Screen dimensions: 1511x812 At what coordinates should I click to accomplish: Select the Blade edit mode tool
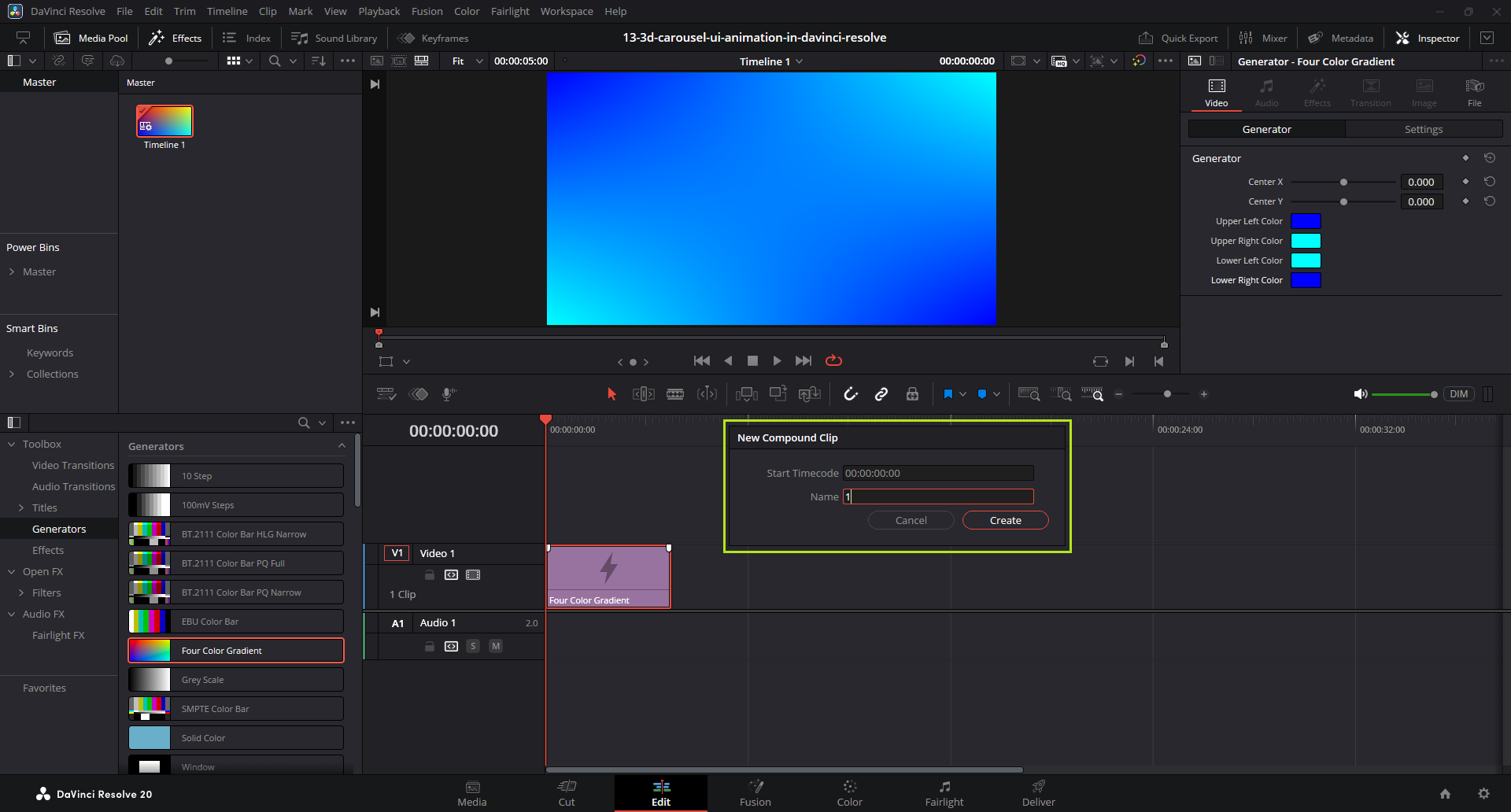point(675,394)
